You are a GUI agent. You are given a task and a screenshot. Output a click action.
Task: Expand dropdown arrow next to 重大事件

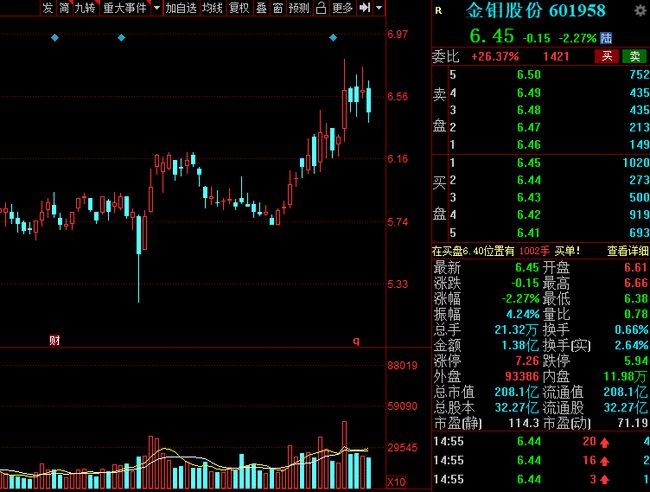tap(157, 7)
